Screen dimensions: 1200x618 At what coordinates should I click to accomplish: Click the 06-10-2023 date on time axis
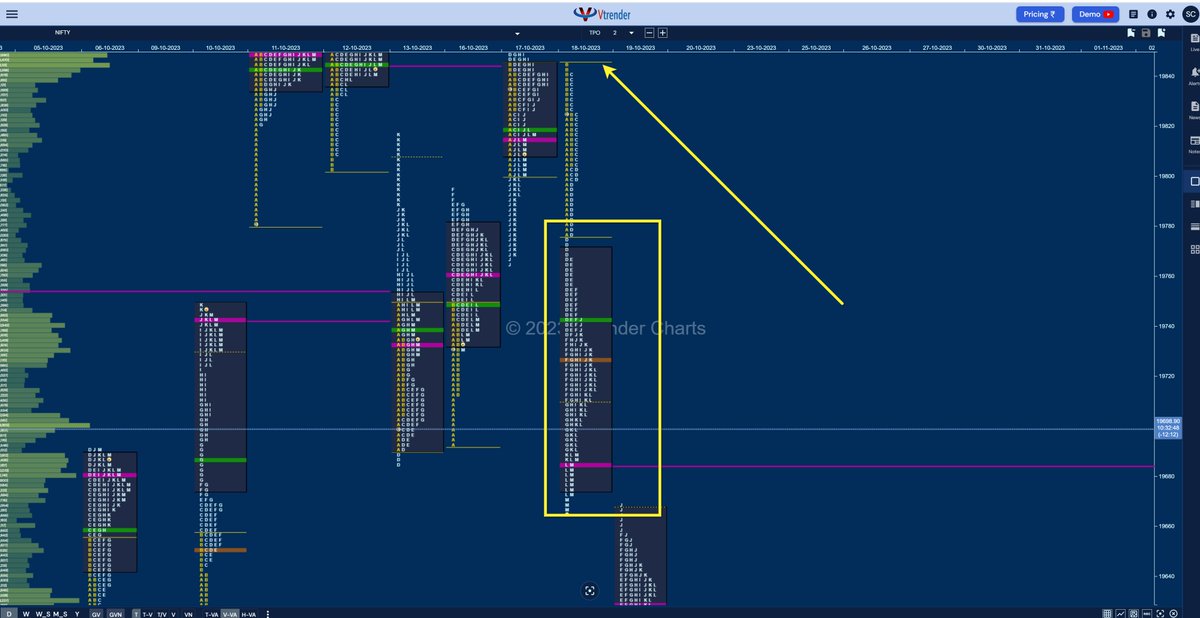(110, 47)
